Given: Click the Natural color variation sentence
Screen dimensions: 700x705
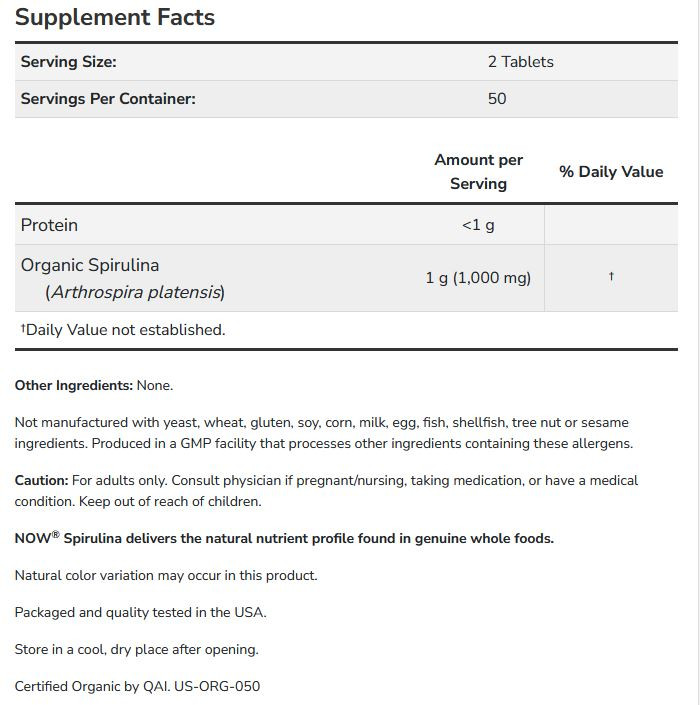Looking at the screenshot, I should pos(166,575).
